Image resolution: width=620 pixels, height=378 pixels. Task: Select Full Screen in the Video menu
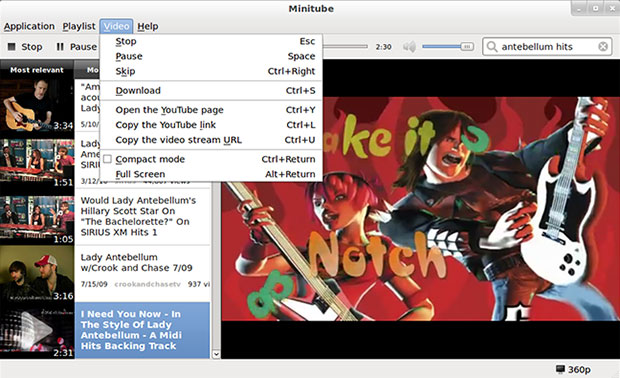pos(212,174)
